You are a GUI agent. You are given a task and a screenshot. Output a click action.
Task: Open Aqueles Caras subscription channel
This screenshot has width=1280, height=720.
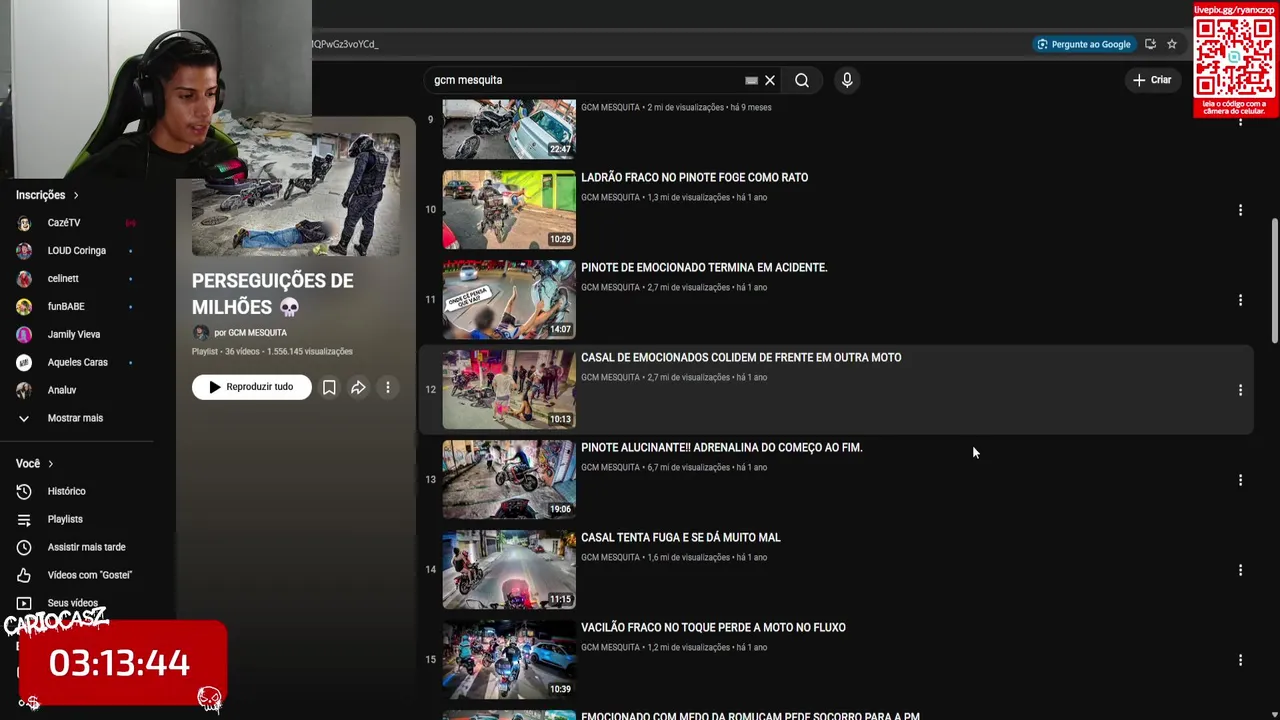point(76,362)
